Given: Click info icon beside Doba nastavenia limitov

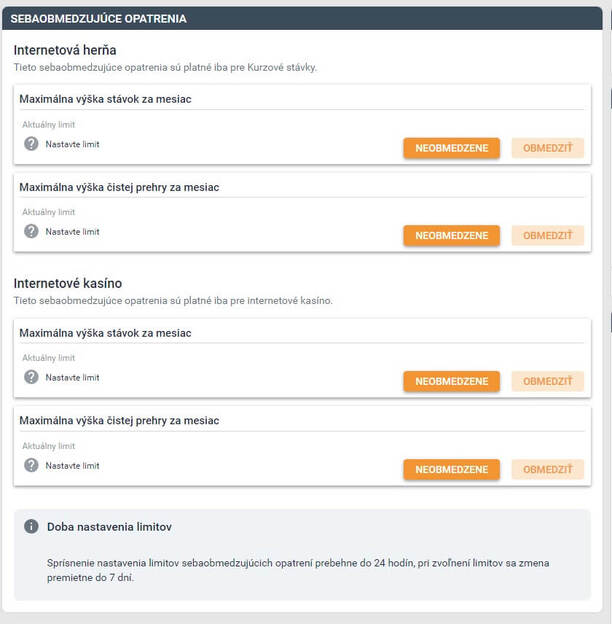Looking at the screenshot, I should click(x=31, y=526).
